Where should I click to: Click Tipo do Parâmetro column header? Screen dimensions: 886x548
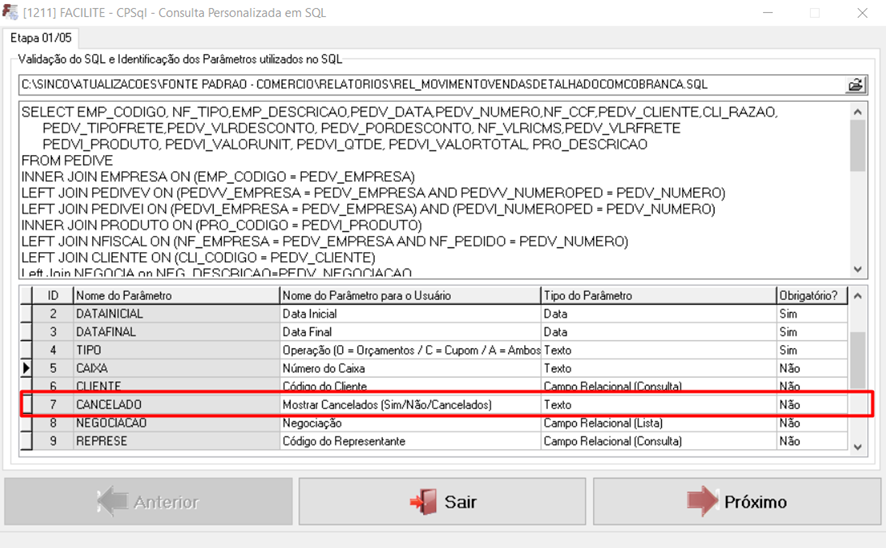tap(658, 295)
